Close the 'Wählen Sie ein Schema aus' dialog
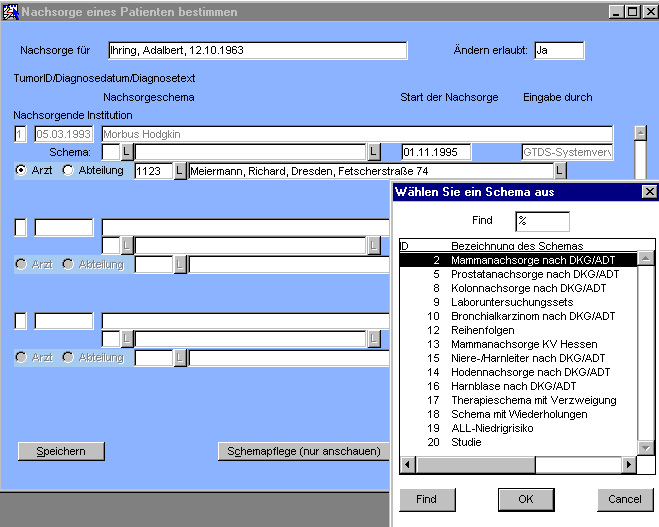Image resolution: width=659 pixels, height=527 pixels. coord(648,192)
